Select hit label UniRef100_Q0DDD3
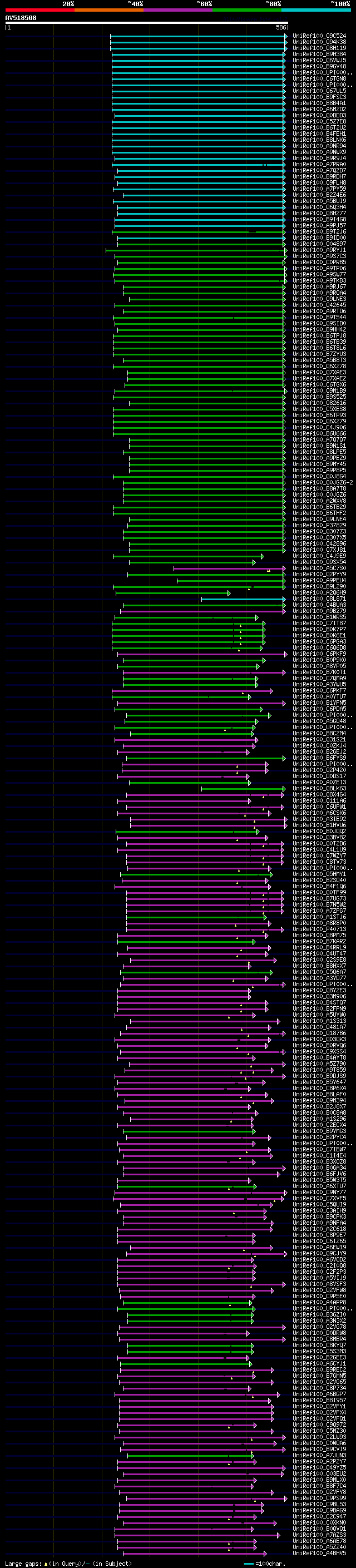Viewport: 356px width, 1568px height. coord(319,115)
